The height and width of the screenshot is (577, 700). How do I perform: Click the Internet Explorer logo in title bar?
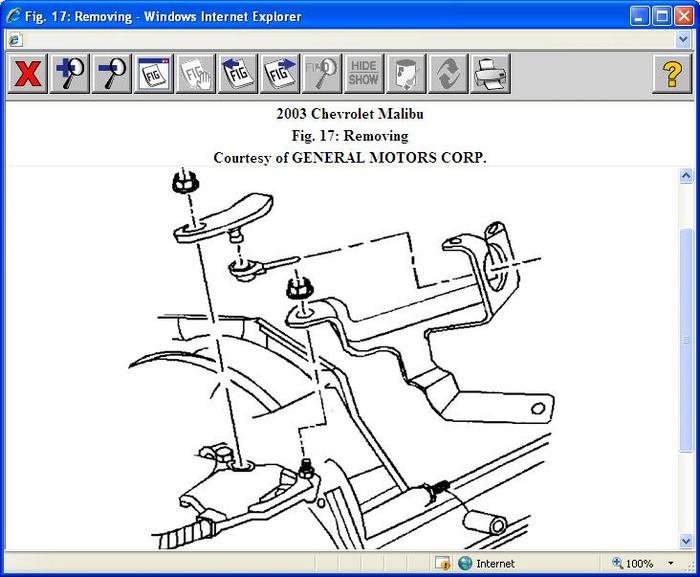point(13,16)
